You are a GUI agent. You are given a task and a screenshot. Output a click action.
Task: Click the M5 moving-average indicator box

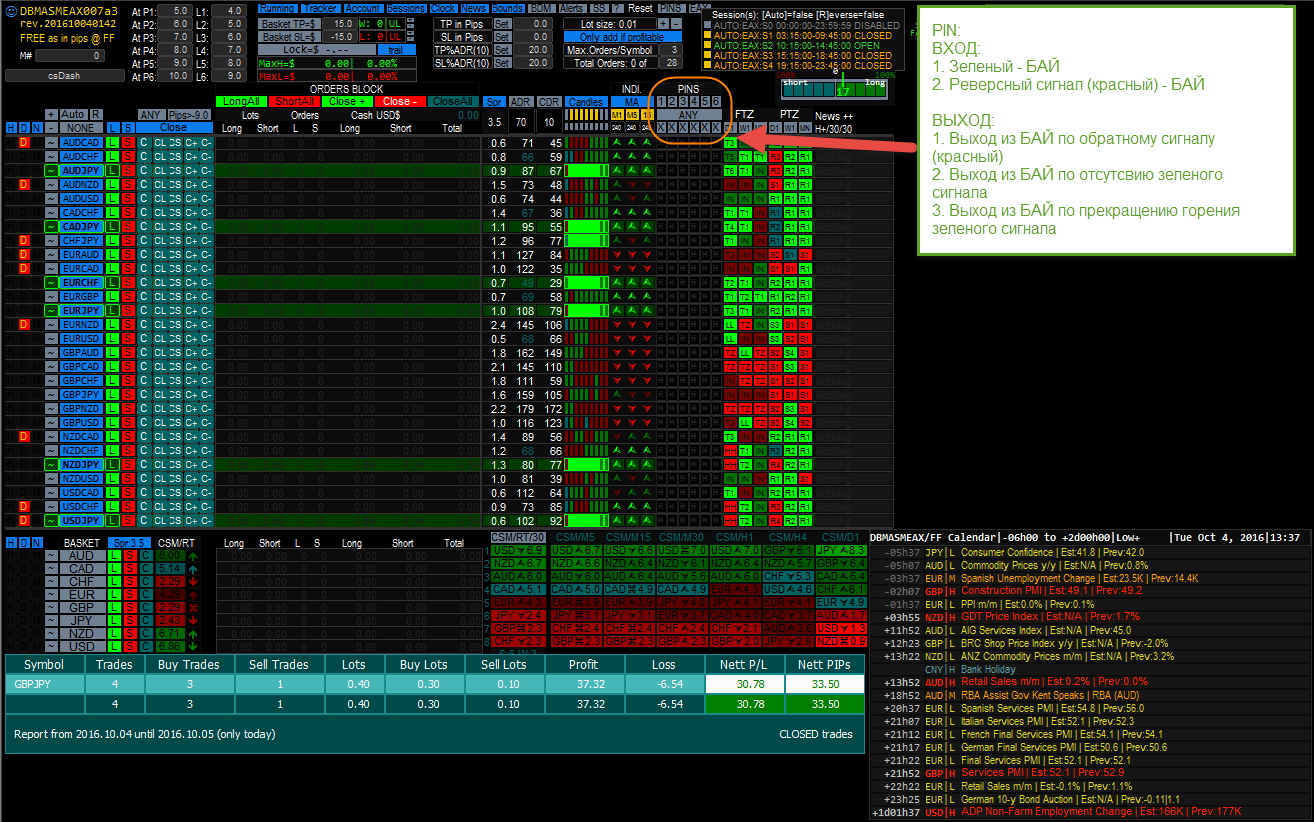click(631, 115)
